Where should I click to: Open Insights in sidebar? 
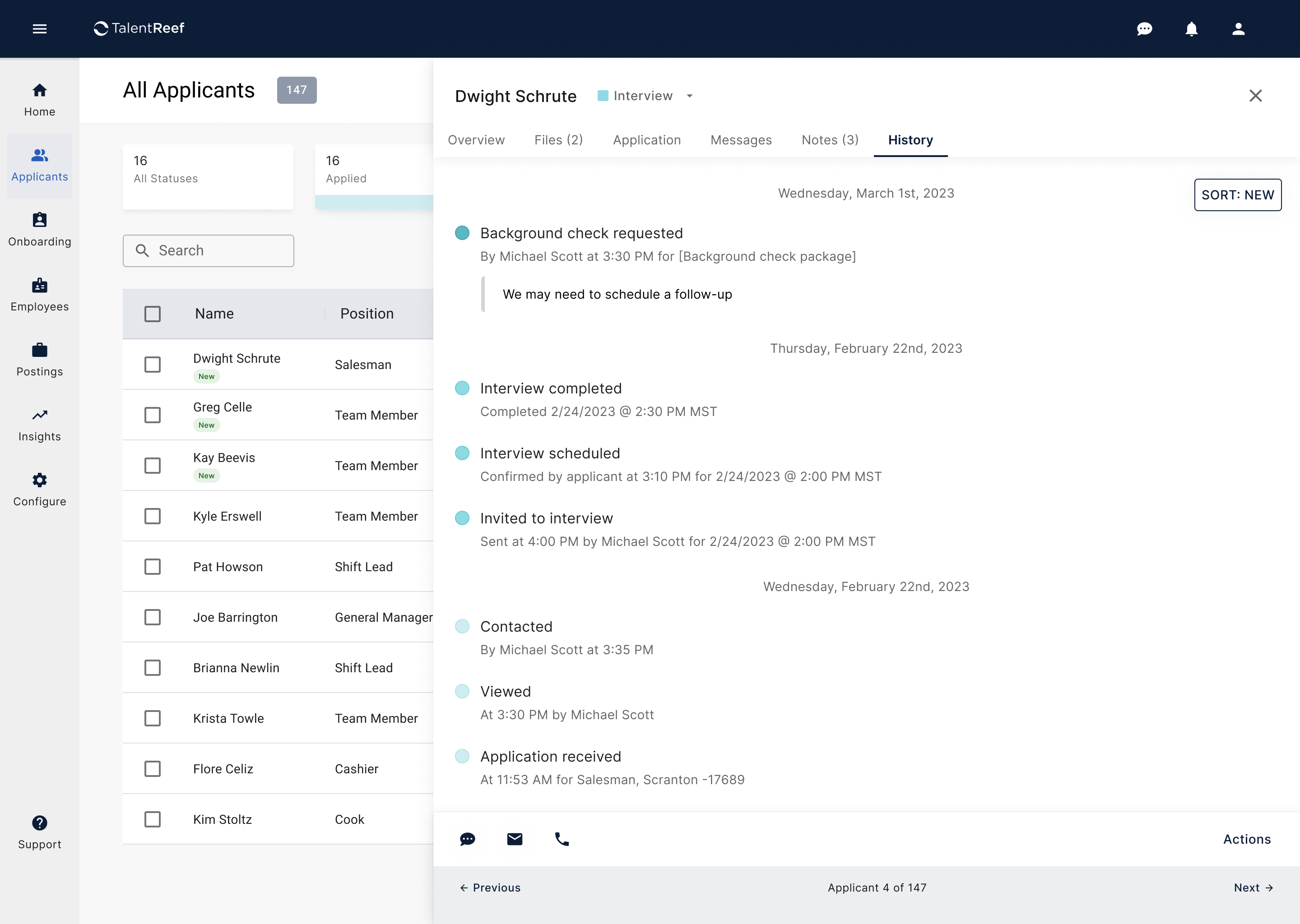coord(39,425)
